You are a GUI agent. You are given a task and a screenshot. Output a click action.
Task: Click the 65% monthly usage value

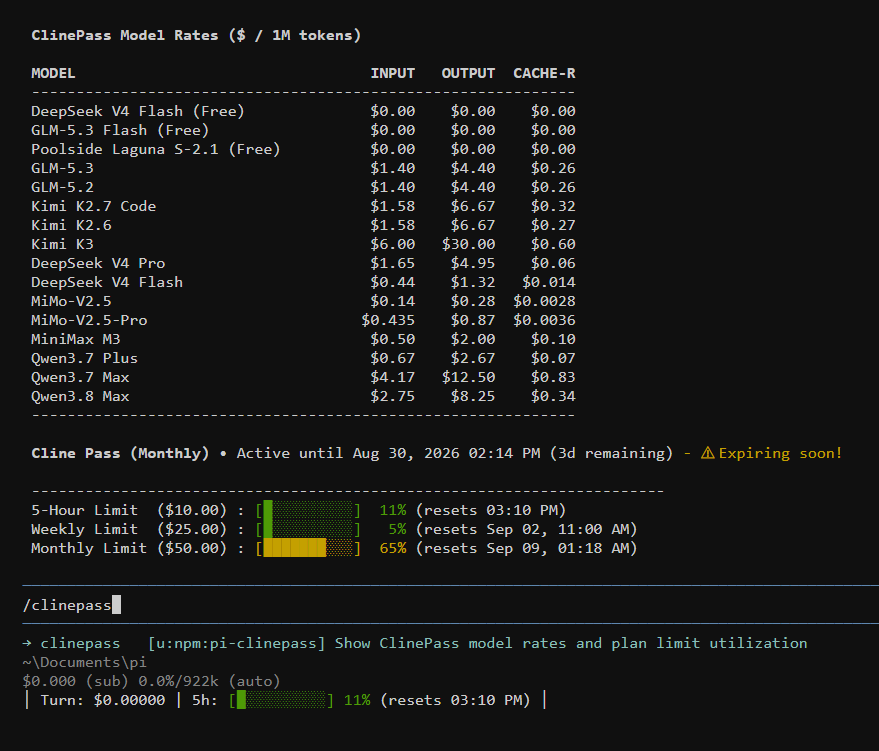[x=392, y=549]
